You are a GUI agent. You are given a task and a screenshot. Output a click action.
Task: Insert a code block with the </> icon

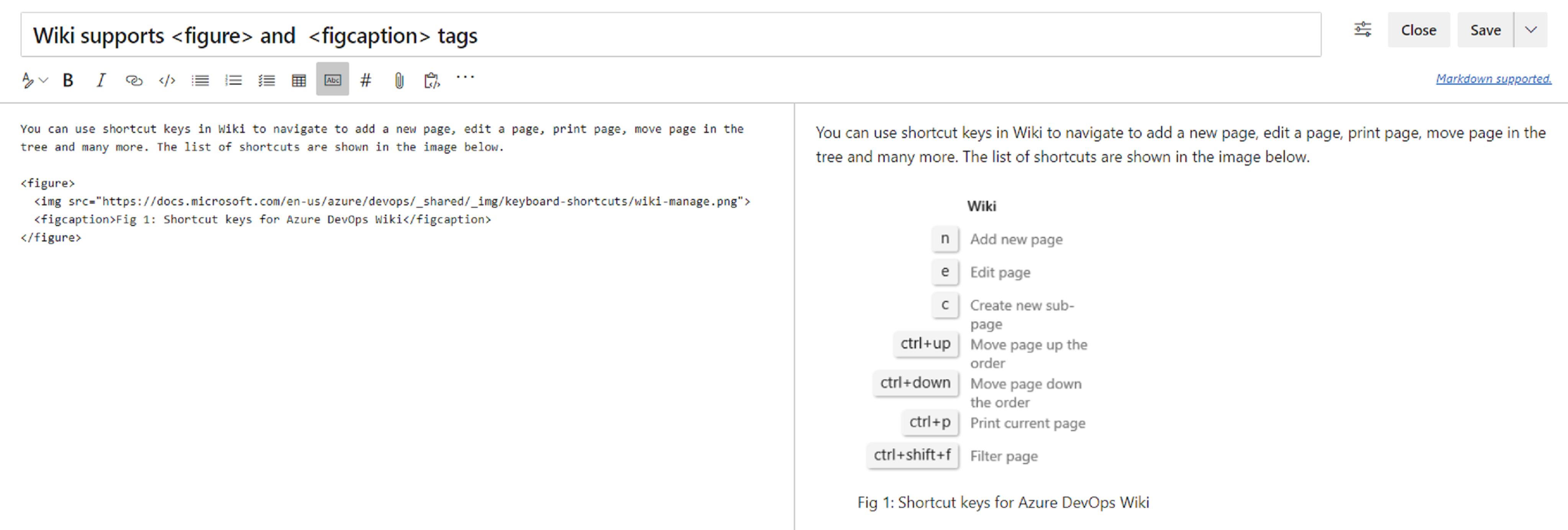167,80
